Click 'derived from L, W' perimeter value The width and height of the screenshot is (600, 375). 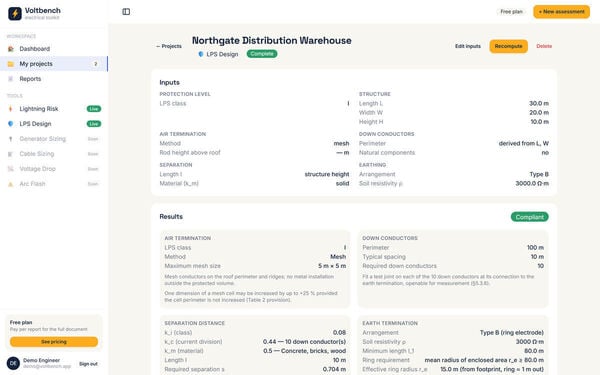pyautogui.click(x=523, y=143)
